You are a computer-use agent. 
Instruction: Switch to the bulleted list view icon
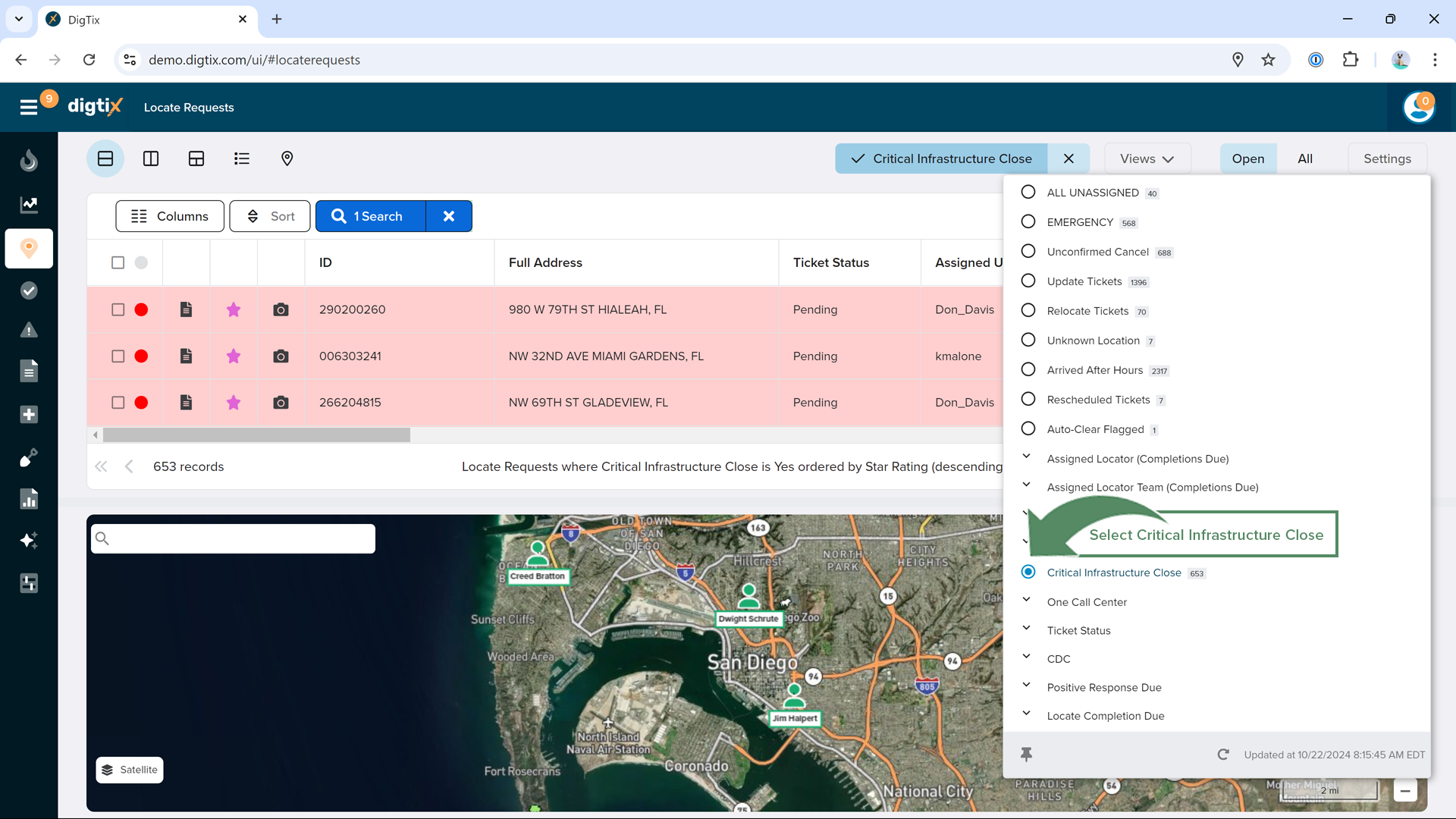(242, 158)
